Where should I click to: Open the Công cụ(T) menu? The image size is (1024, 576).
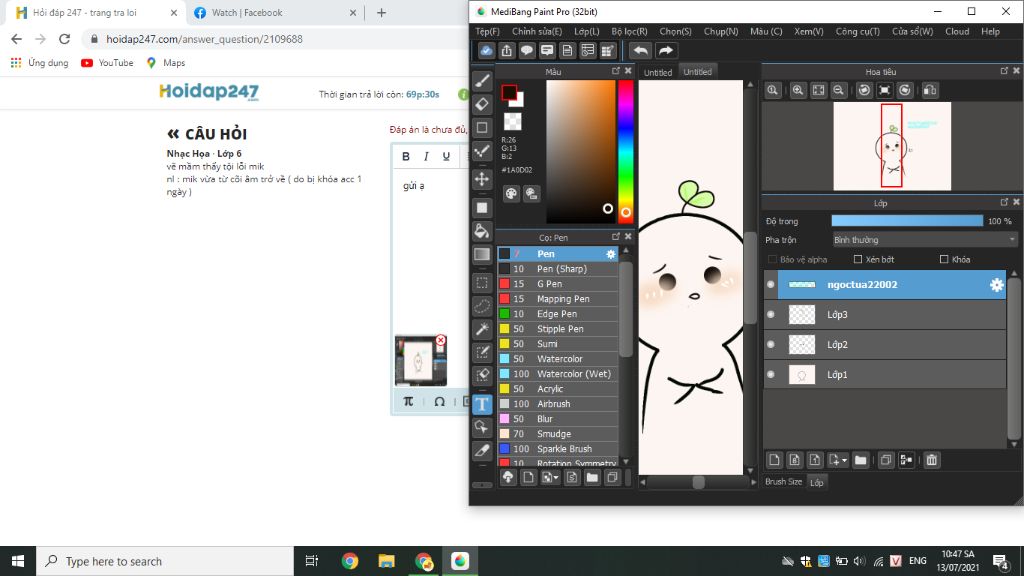click(857, 31)
